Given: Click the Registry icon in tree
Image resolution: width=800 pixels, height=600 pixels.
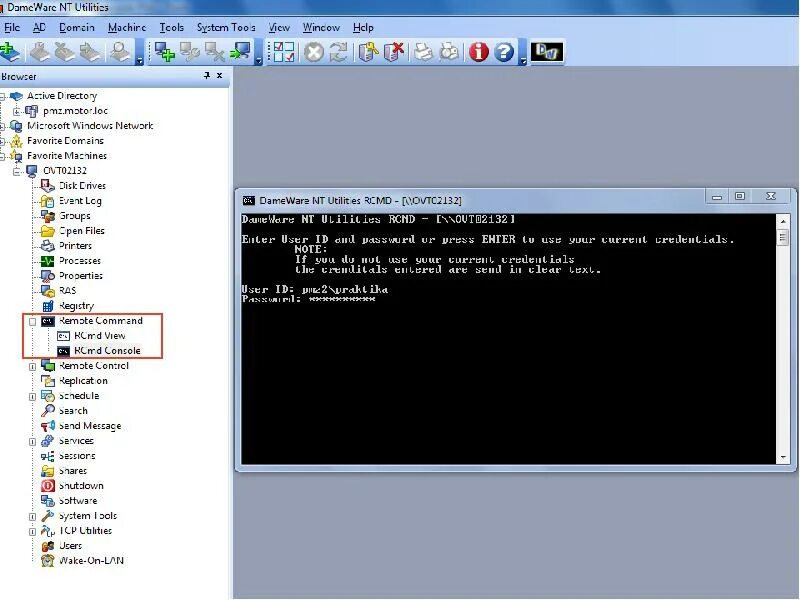Looking at the screenshot, I should pos(47,306).
